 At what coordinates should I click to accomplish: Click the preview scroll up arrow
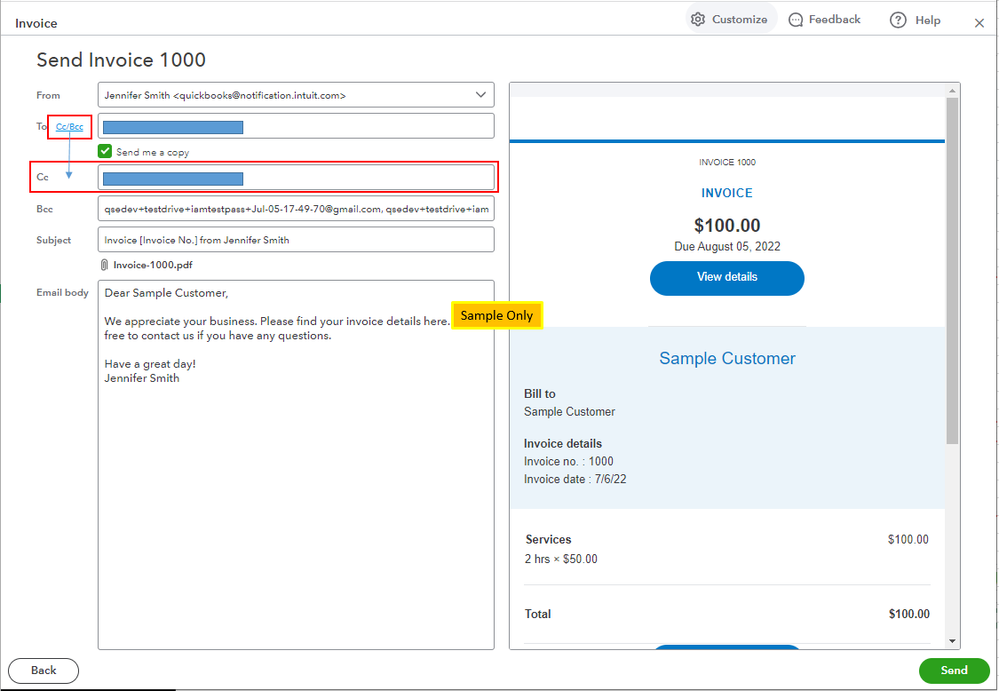(x=952, y=90)
